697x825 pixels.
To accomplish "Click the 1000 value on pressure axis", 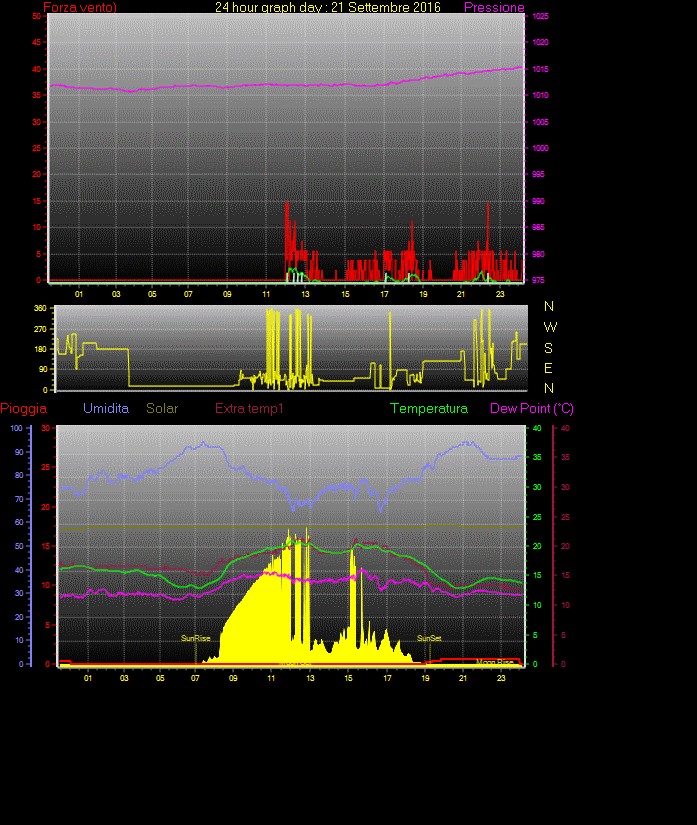I will 539,148.
